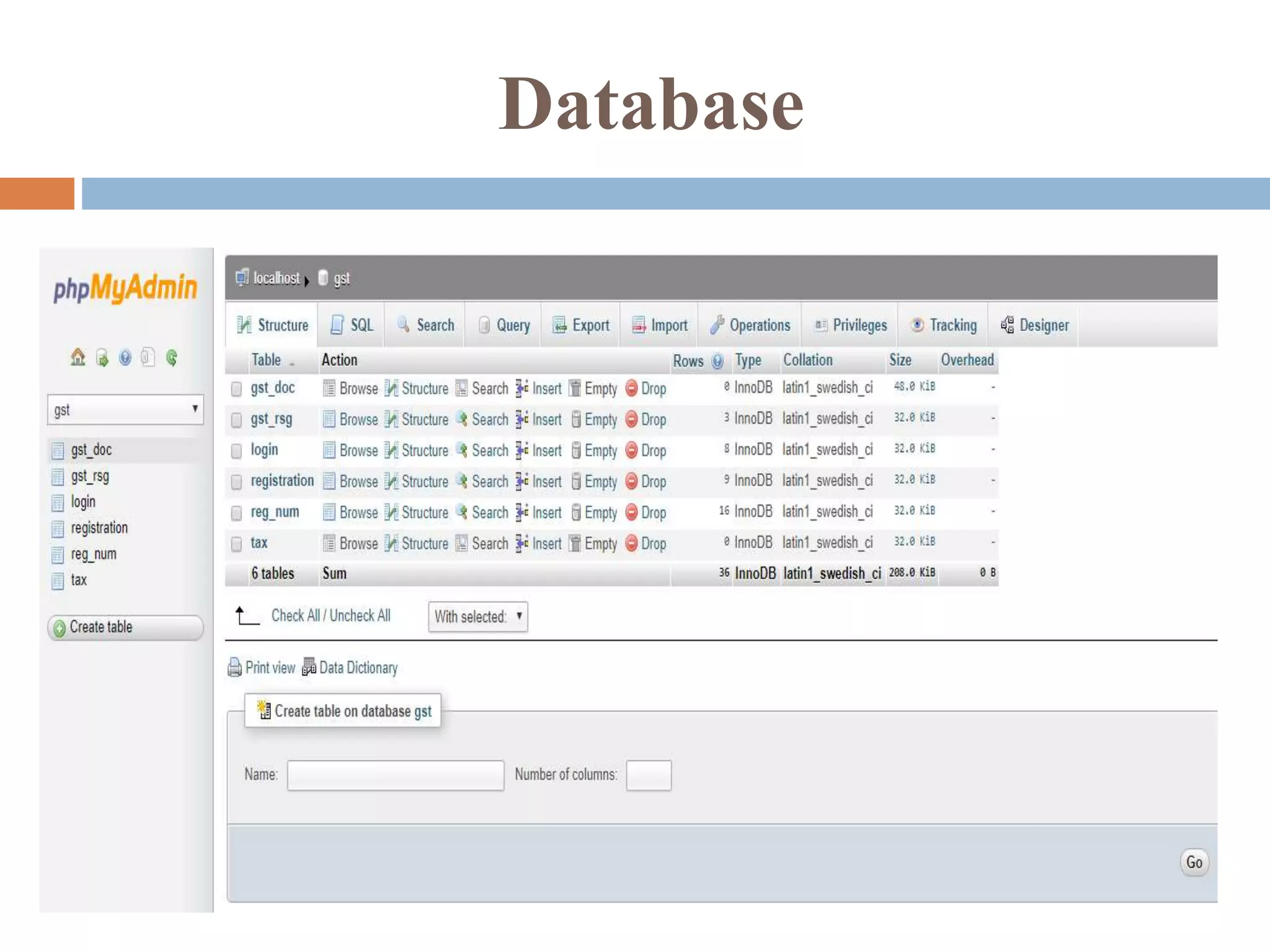This screenshot has width=1270, height=952.
Task: Check the gst_rsg table checkbox
Action: [x=236, y=420]
